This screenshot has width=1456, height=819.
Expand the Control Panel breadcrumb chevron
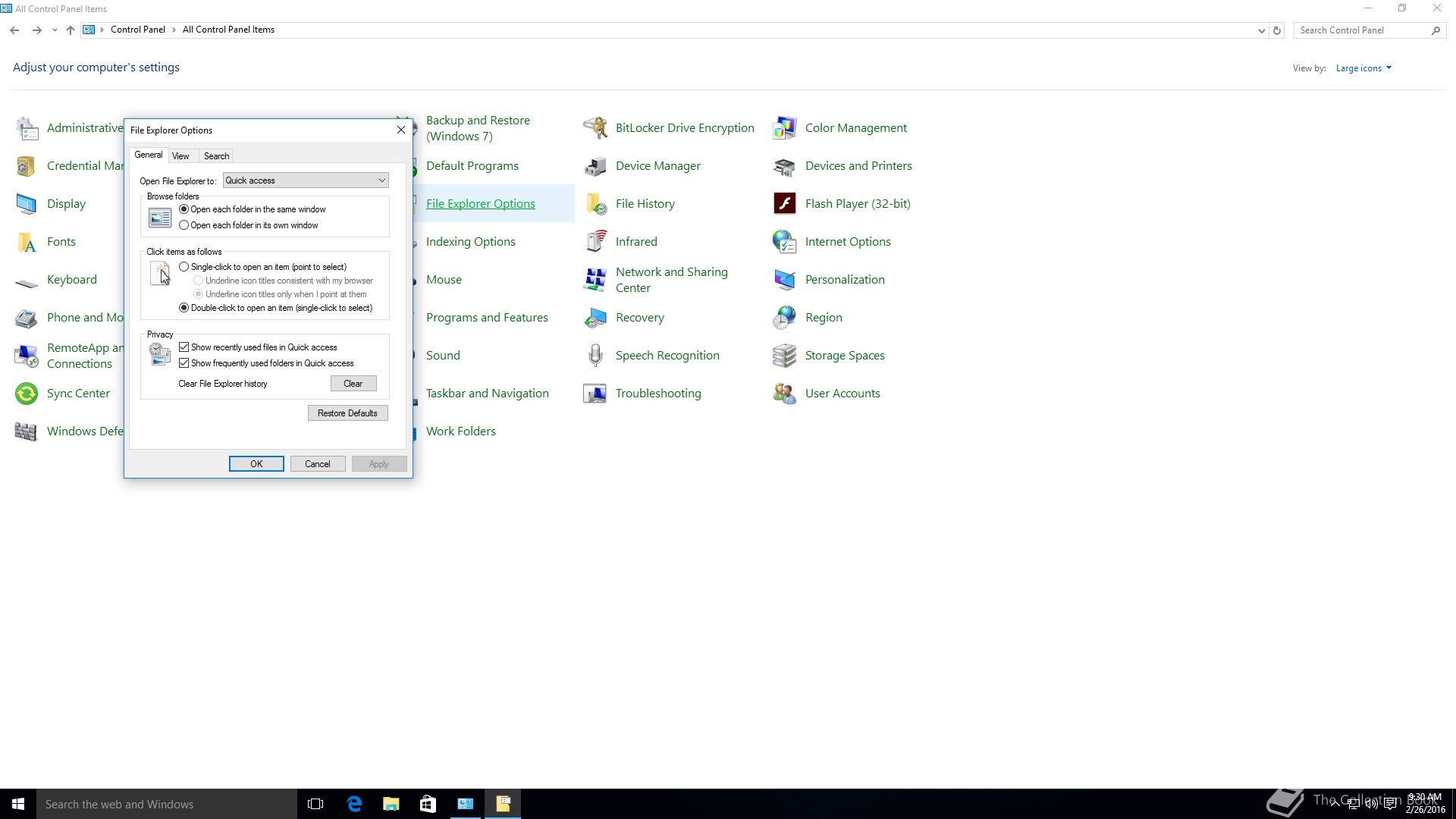[174, 30]
